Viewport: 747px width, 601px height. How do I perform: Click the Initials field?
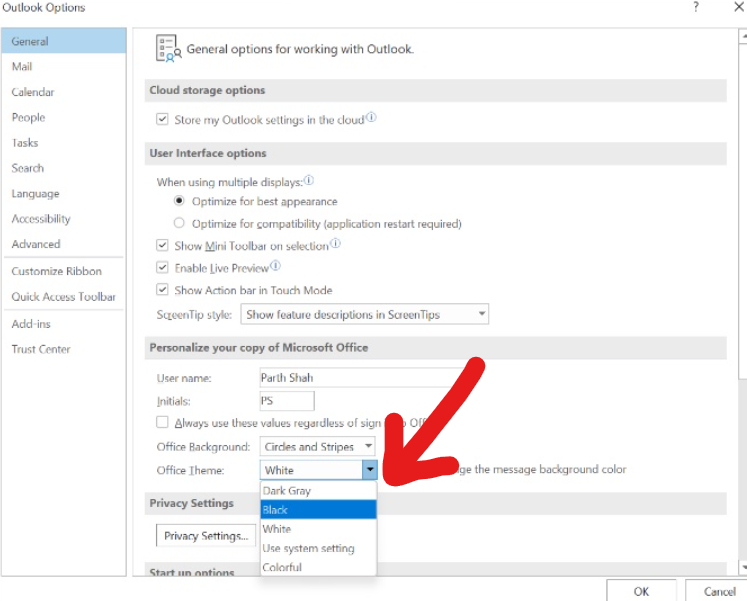(287, 401)
